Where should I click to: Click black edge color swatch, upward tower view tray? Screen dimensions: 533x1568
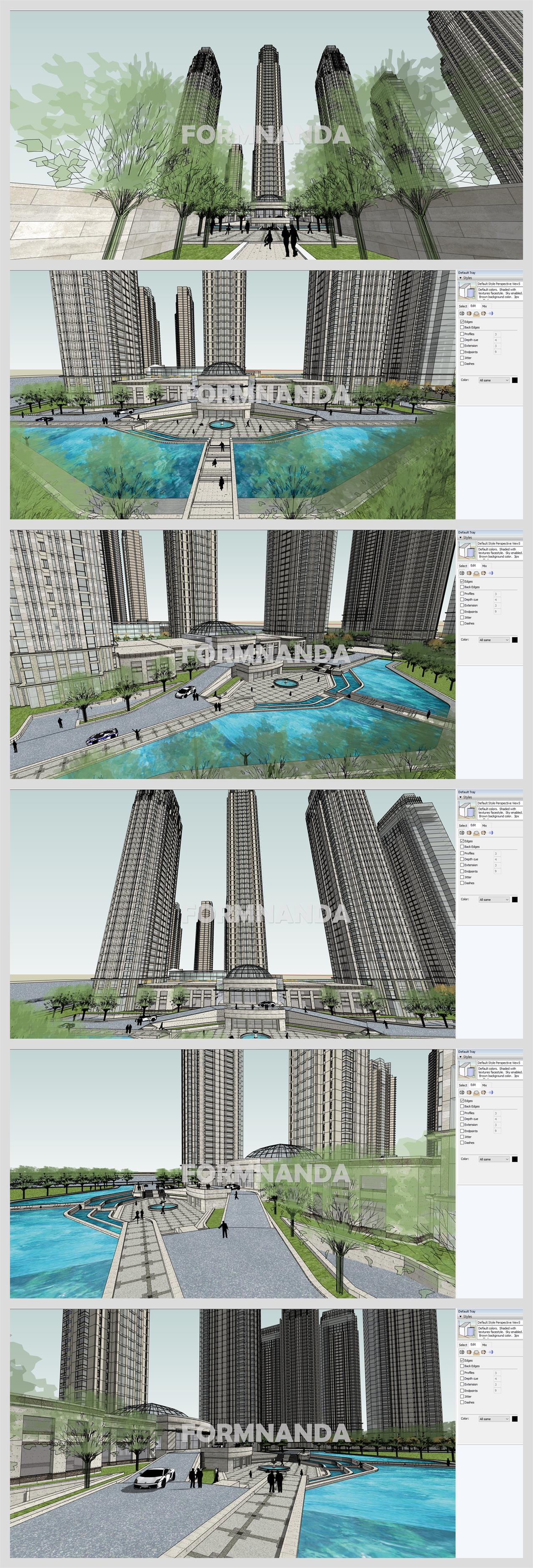point(515,900)
